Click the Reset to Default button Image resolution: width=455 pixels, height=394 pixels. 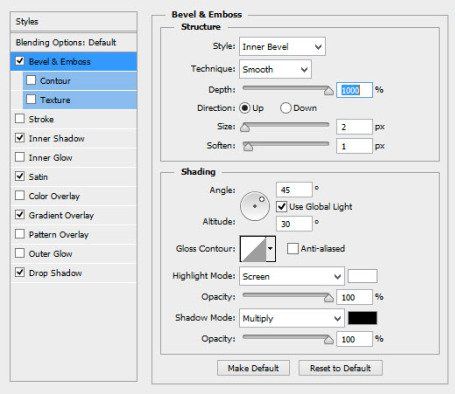340,368
